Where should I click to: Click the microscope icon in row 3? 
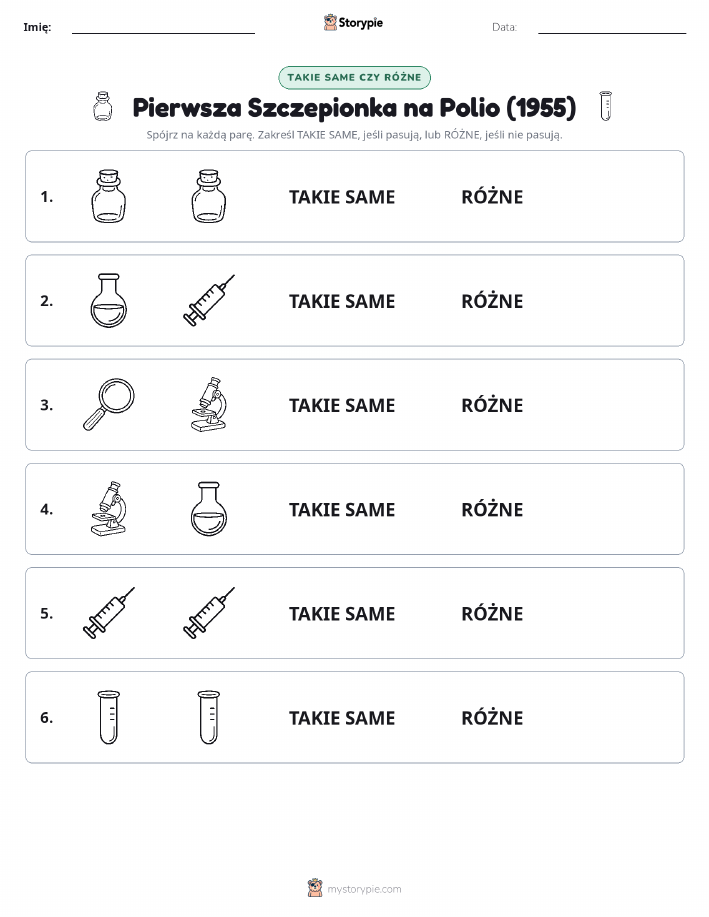click(209, 405)
